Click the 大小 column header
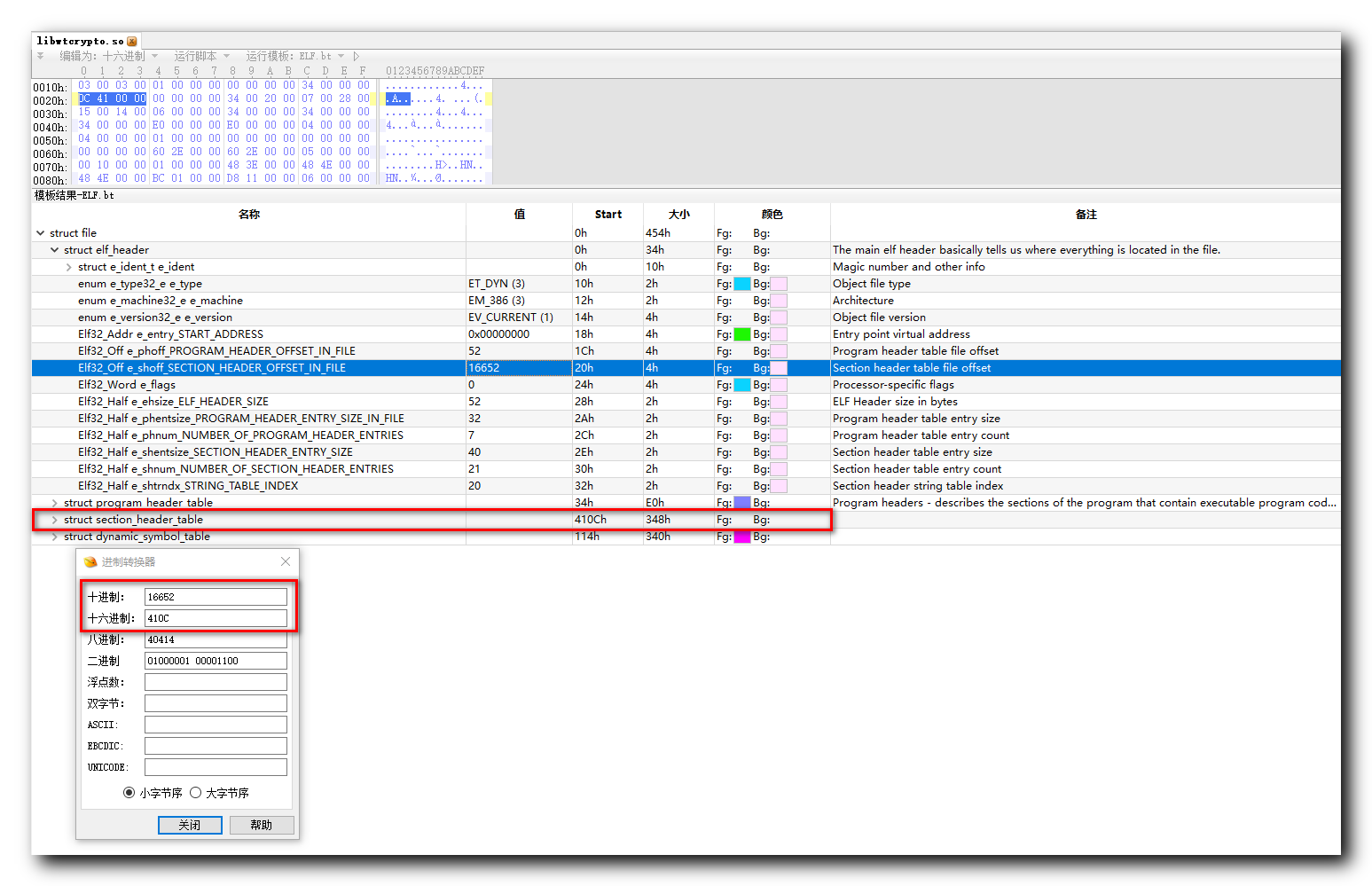The image size is (1372, 886). (x=679, y=215)
